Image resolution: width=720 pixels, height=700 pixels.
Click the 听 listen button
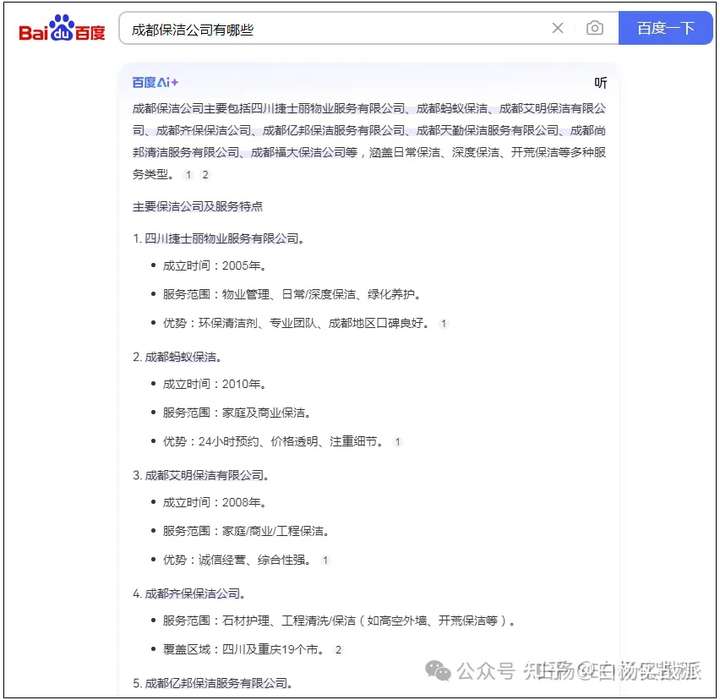tap(600, 83)
